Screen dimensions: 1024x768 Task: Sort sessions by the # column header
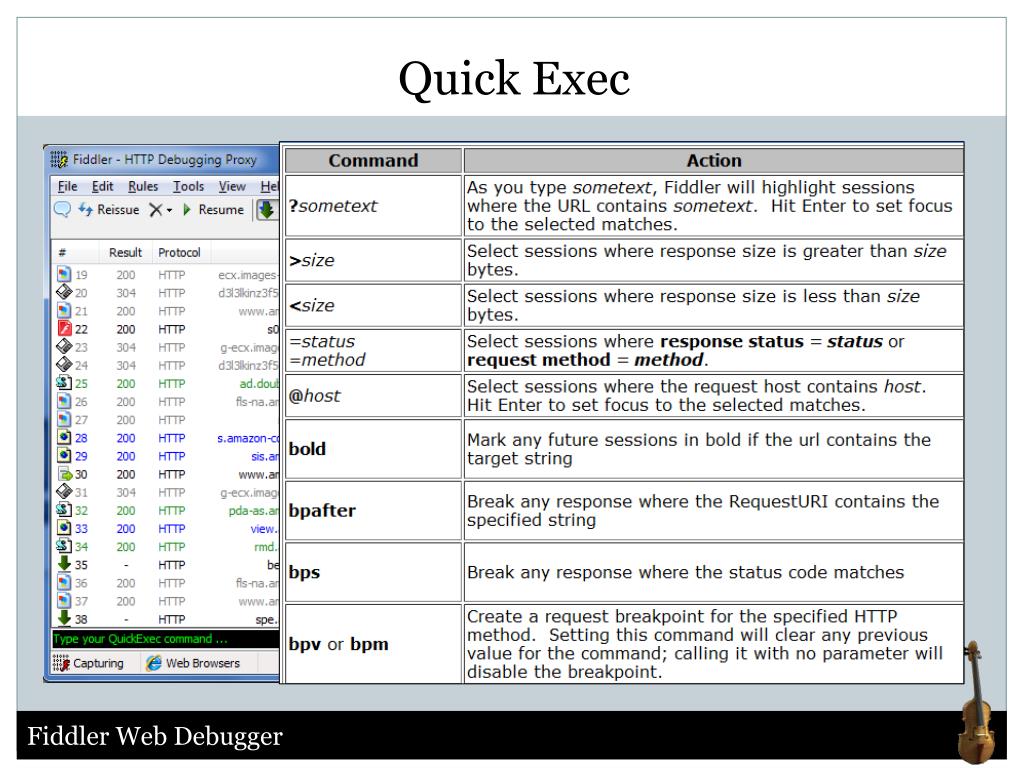(x=62, y=253)
